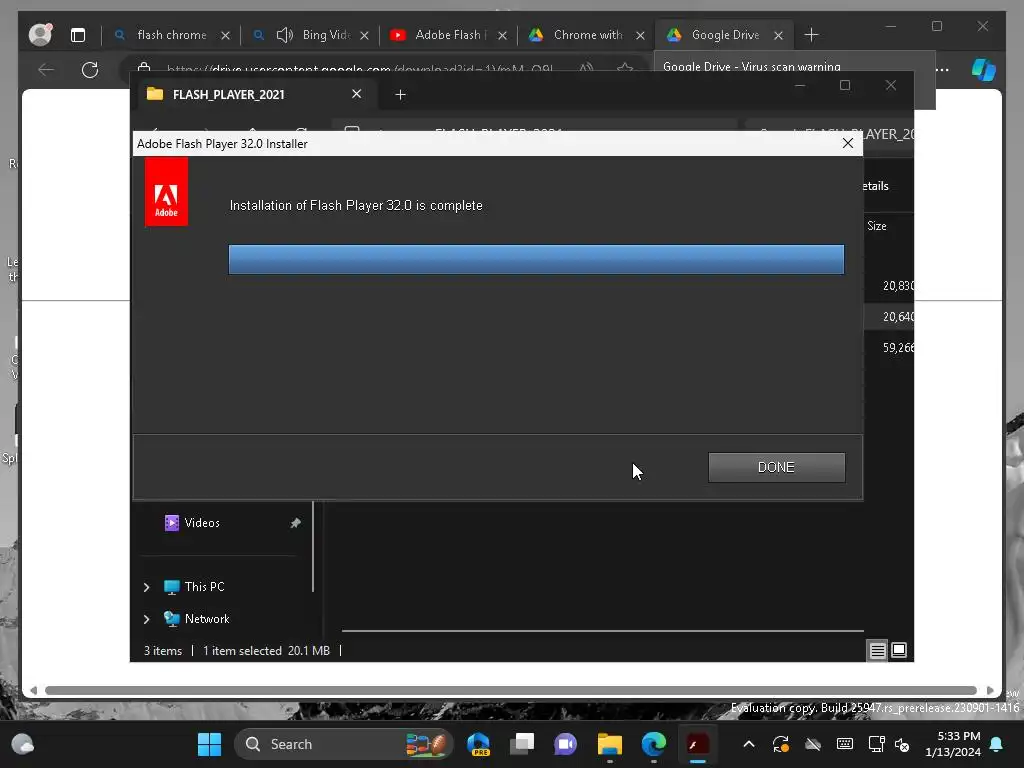
Task: Select the Flash installer taskbar icon
Action: pos(697,744)
